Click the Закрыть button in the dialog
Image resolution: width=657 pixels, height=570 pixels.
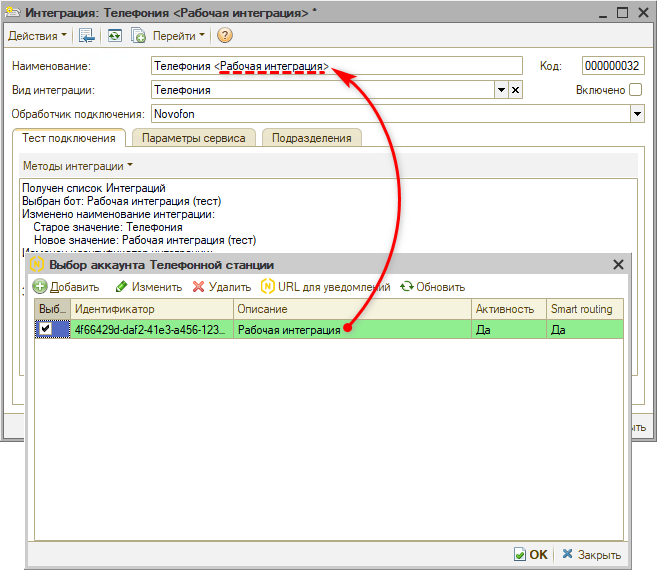tap(592, 555)
